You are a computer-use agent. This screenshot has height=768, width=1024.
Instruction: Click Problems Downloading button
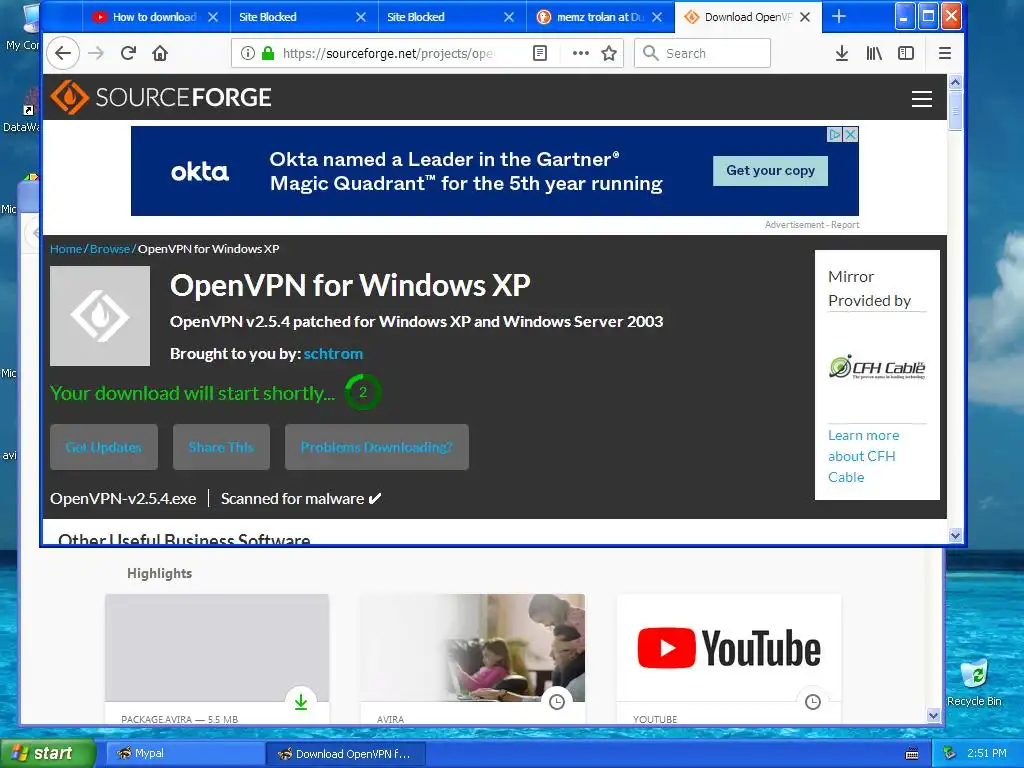coord(377,447)
